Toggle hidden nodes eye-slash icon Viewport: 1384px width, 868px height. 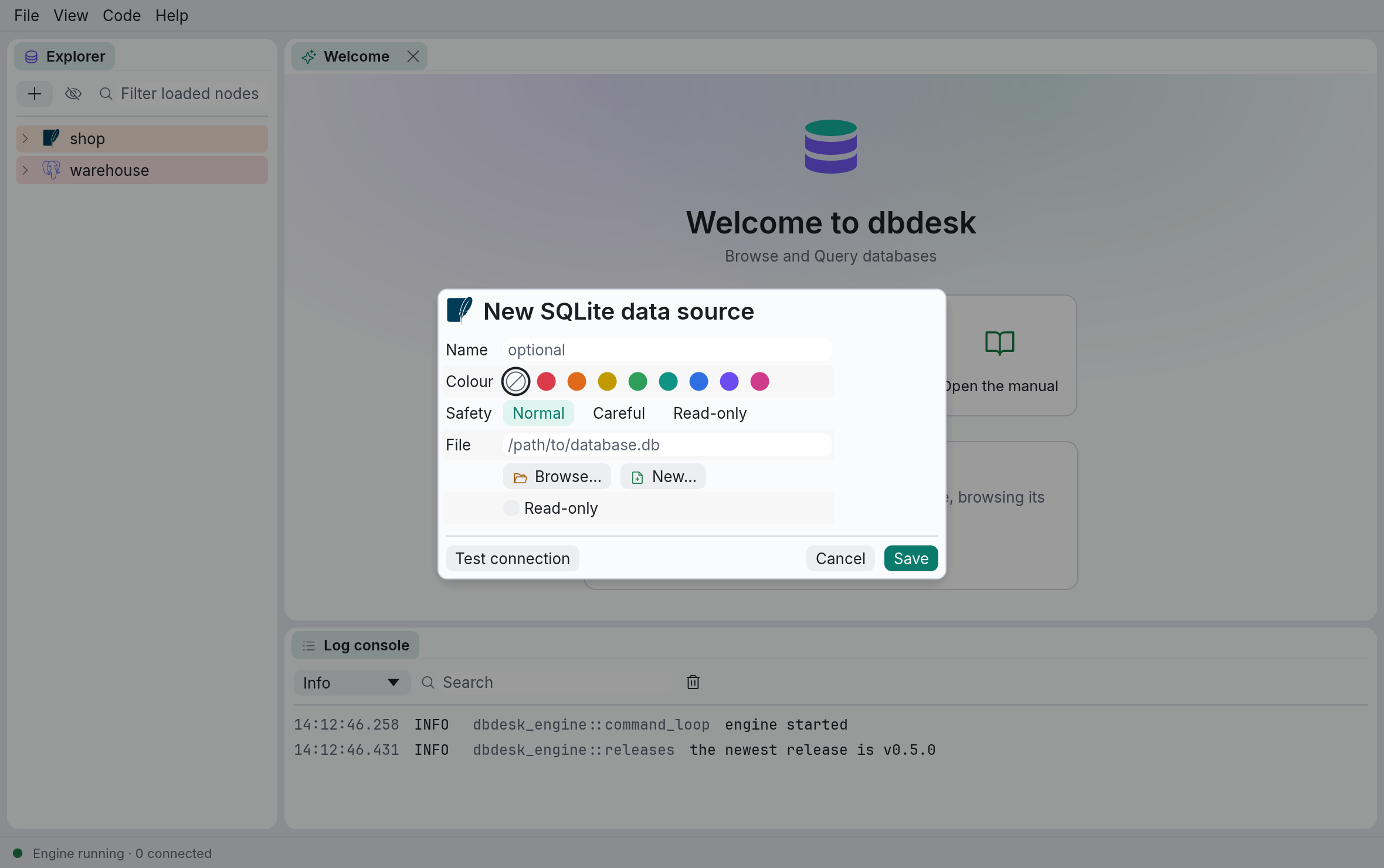tap(73, 94)
